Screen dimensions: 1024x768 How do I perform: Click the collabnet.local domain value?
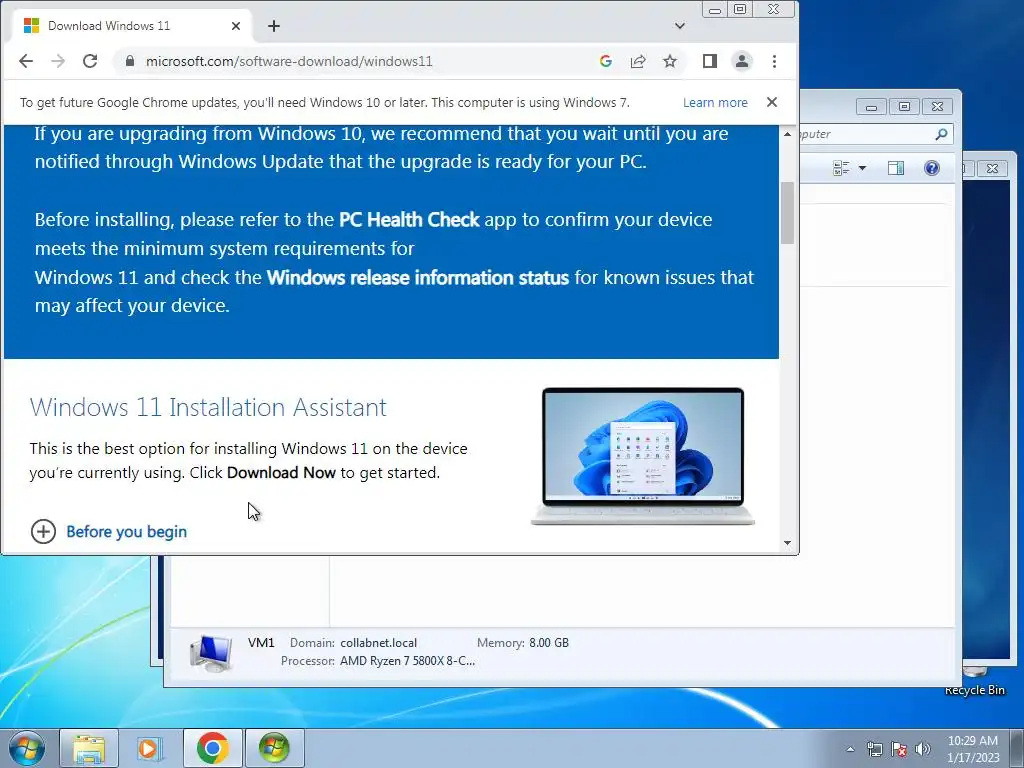pyautogui.click(x=378, y=643)
